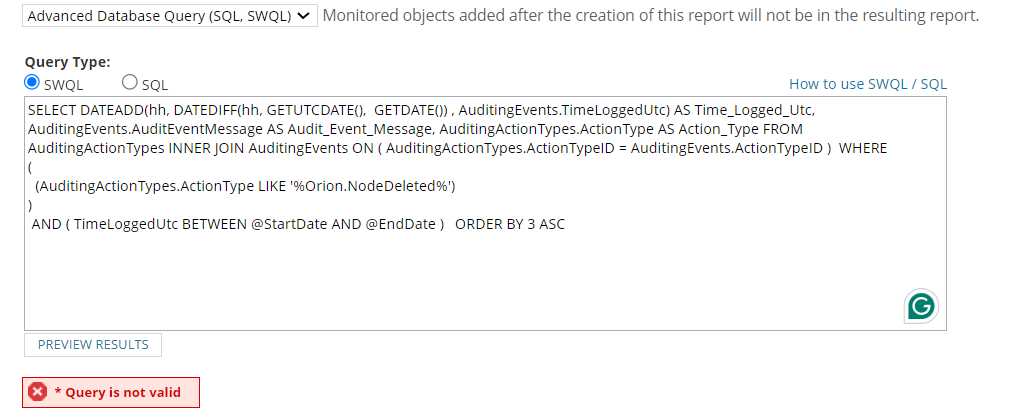Click on @EndDate in the query text
The height and width of the screenshot is (420, 1019).
coord(405,224)
